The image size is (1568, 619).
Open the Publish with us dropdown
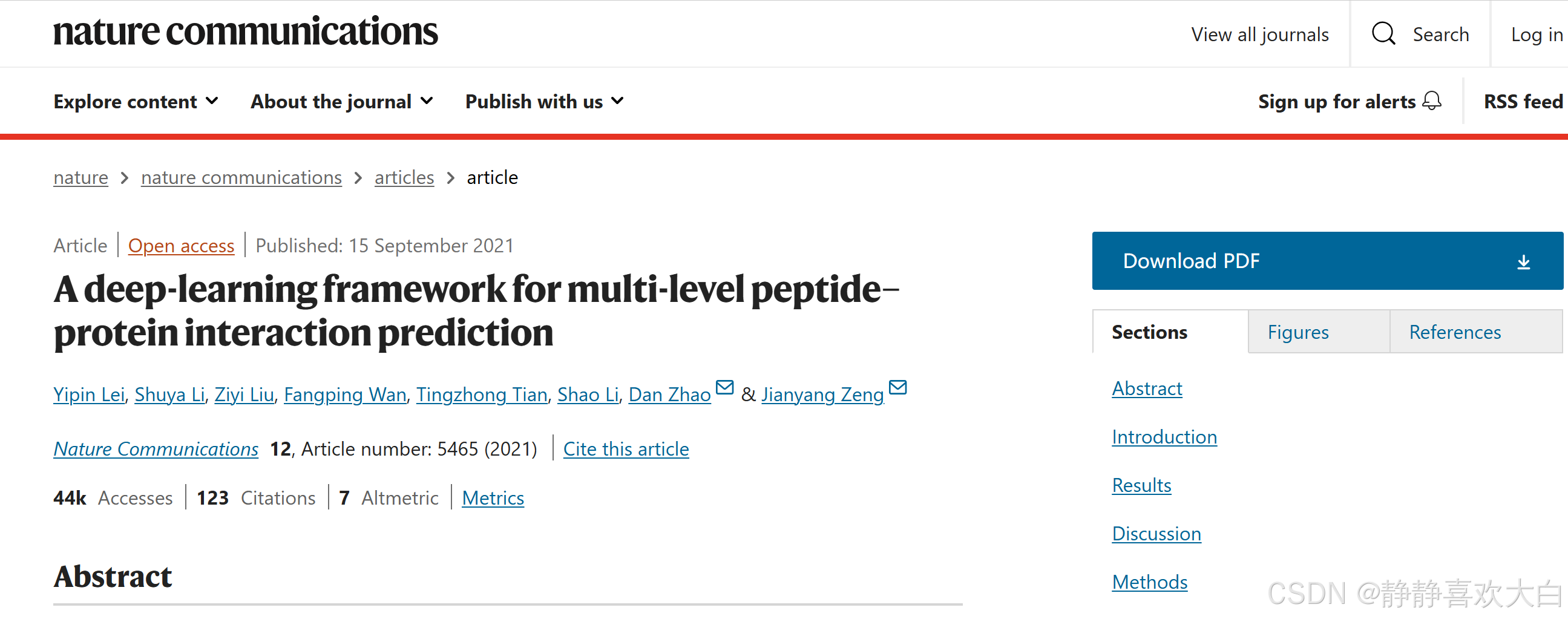point(543,101)
